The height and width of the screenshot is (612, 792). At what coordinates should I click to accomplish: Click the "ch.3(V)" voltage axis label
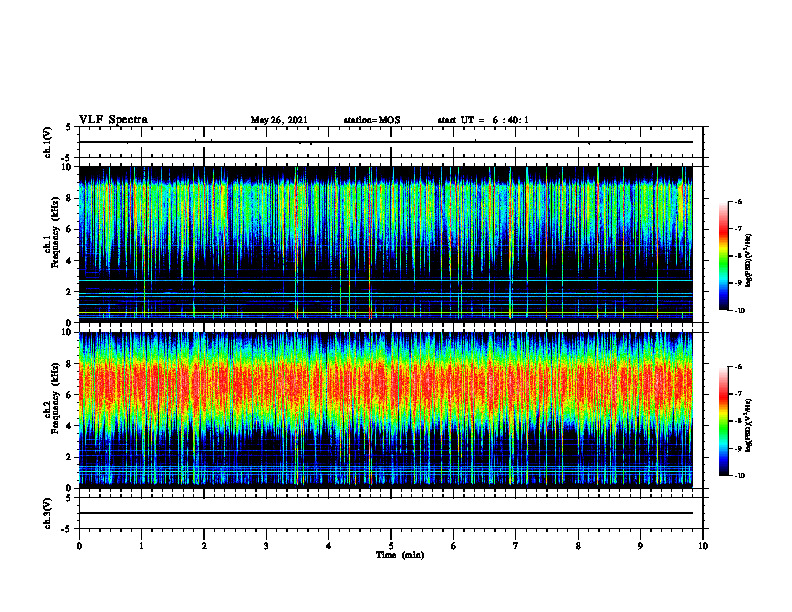point(48,513)
